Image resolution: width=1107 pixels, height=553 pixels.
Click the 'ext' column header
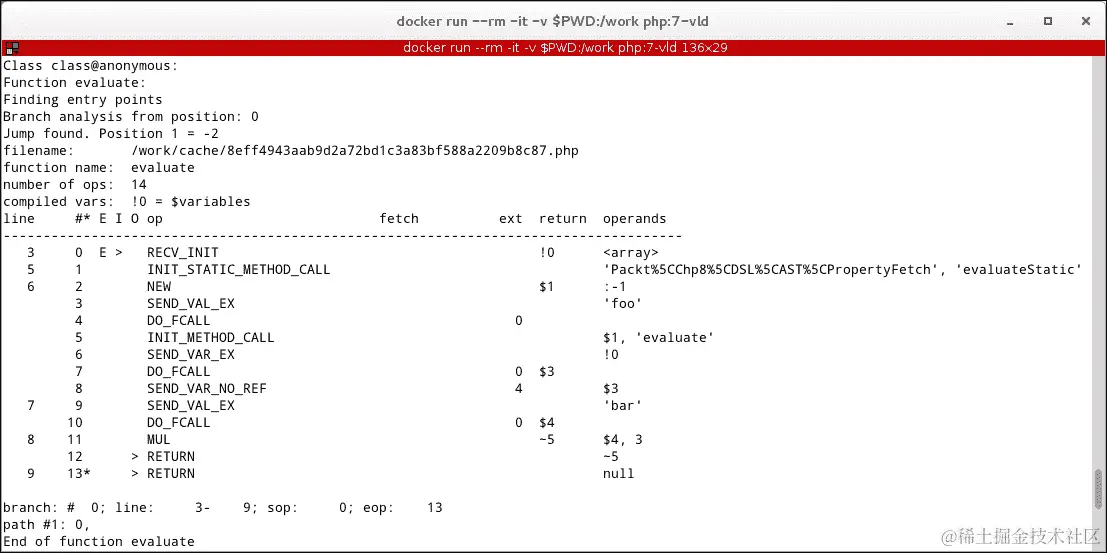(x=510, y=218)
